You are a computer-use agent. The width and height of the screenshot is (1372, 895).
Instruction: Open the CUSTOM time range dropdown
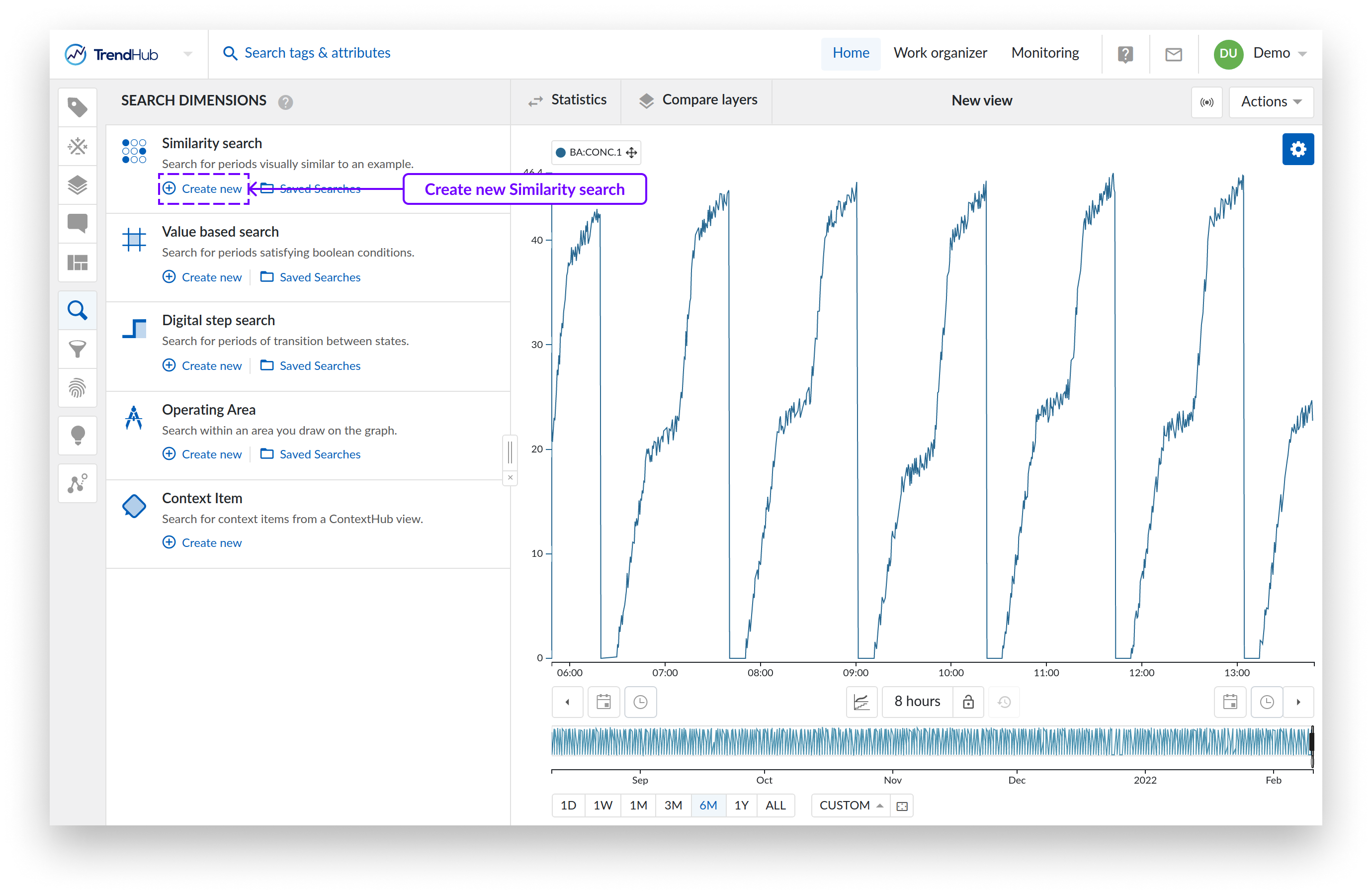[851, 805]
